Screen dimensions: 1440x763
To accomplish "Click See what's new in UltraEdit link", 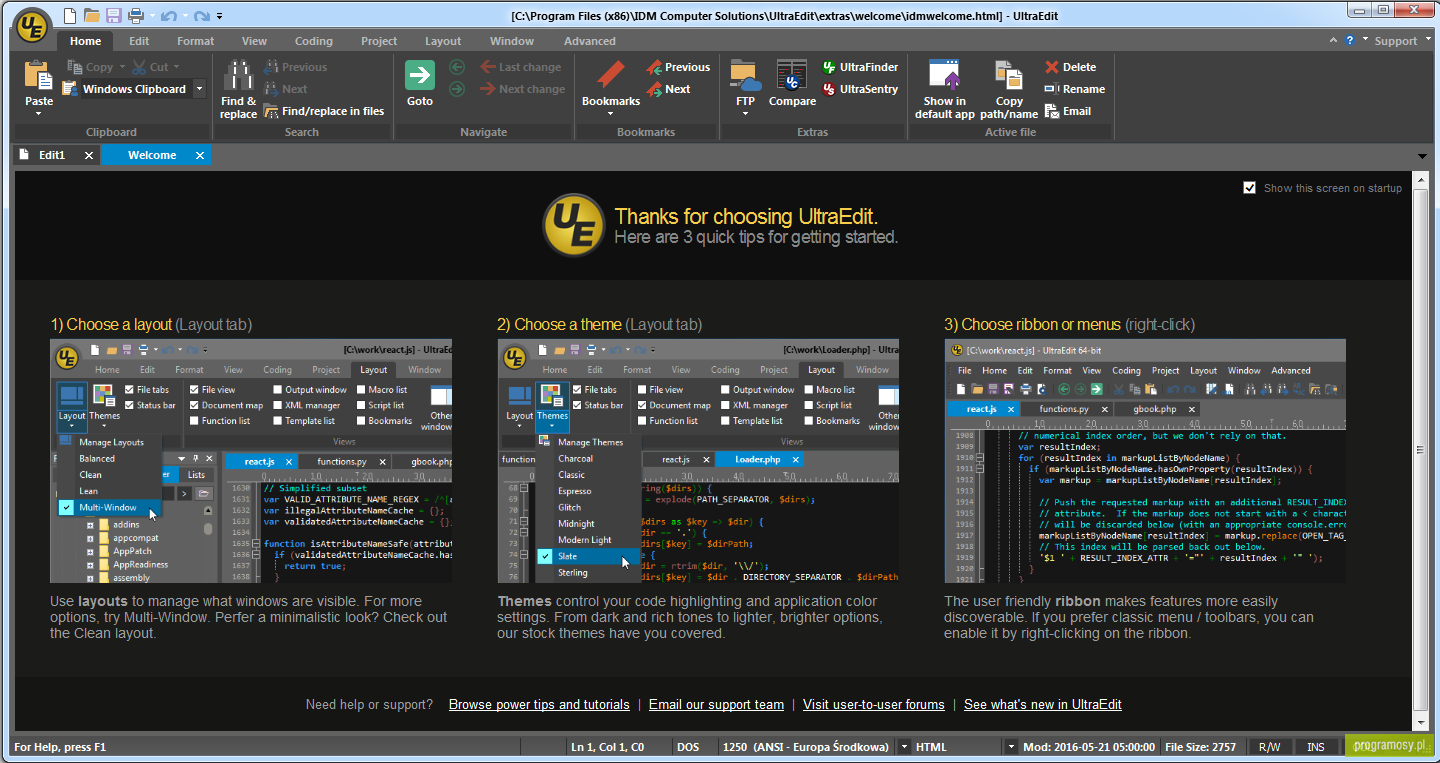I will pyautogui.click(x=1043, y=705).
